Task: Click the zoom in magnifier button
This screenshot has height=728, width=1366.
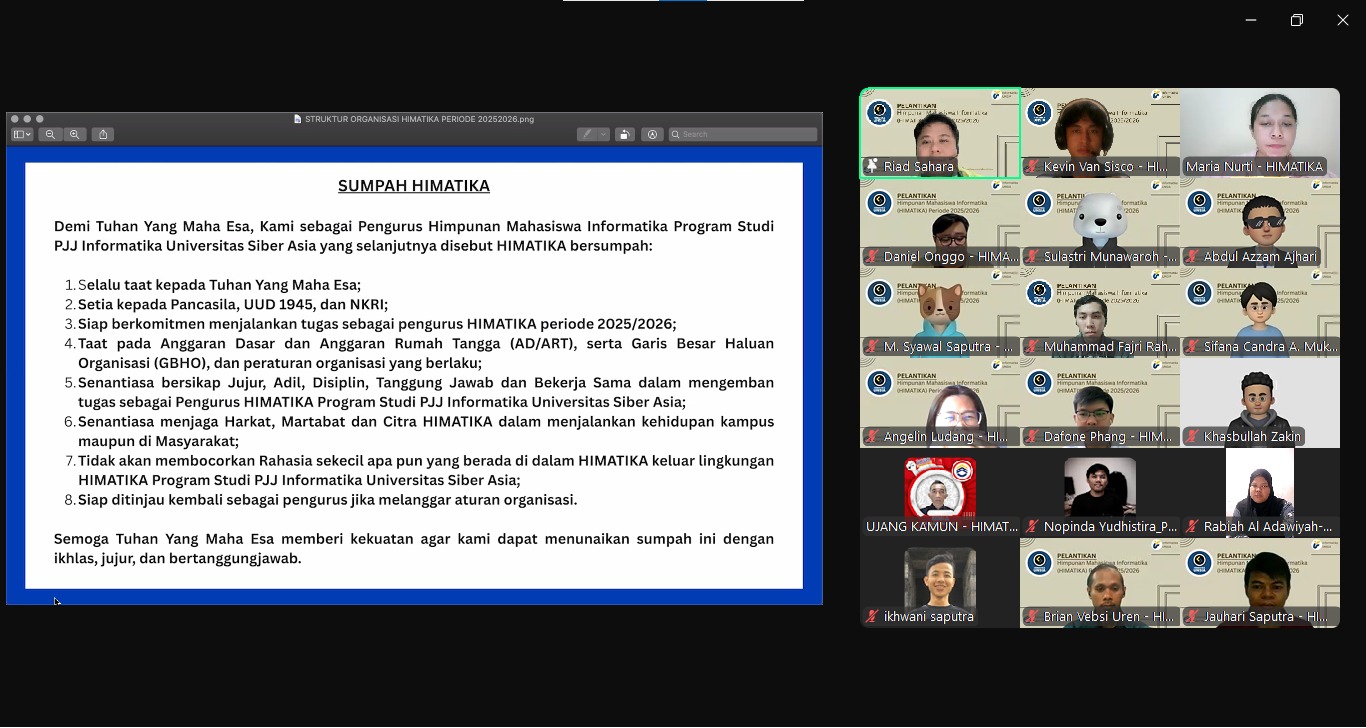Action: coord(75,134)
